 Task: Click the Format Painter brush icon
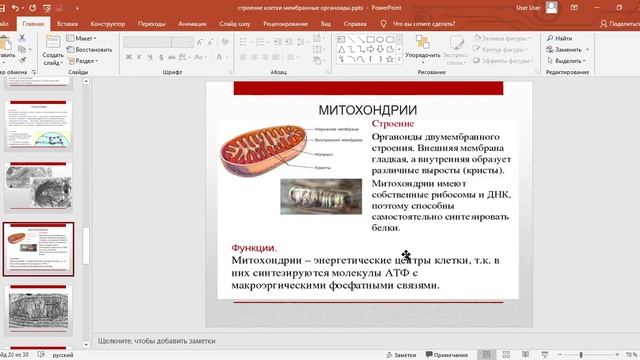22,60
